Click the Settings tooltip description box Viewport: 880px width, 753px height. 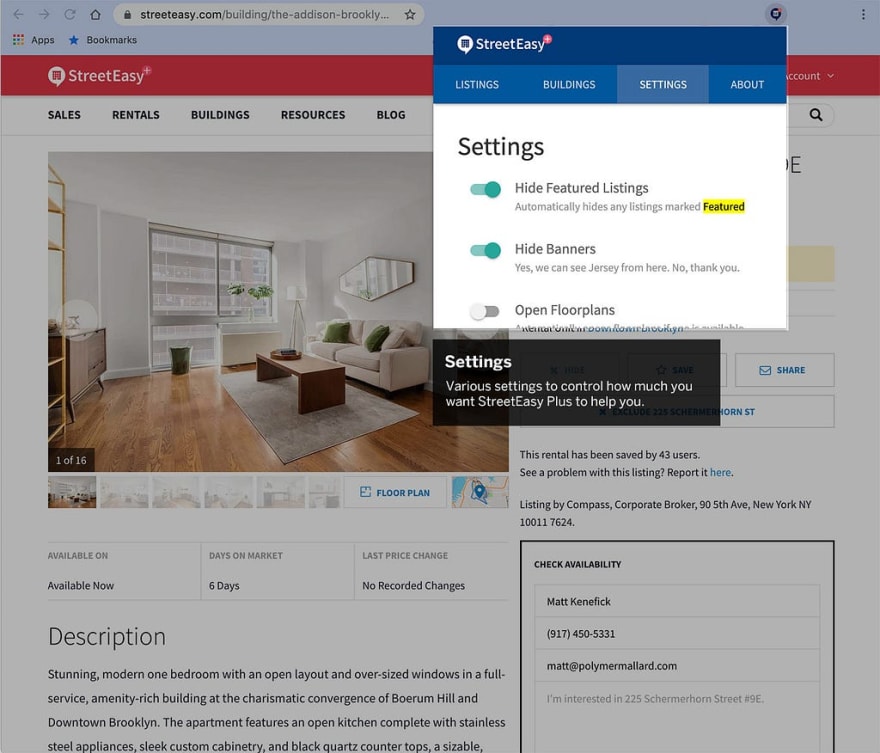point(576,382)
